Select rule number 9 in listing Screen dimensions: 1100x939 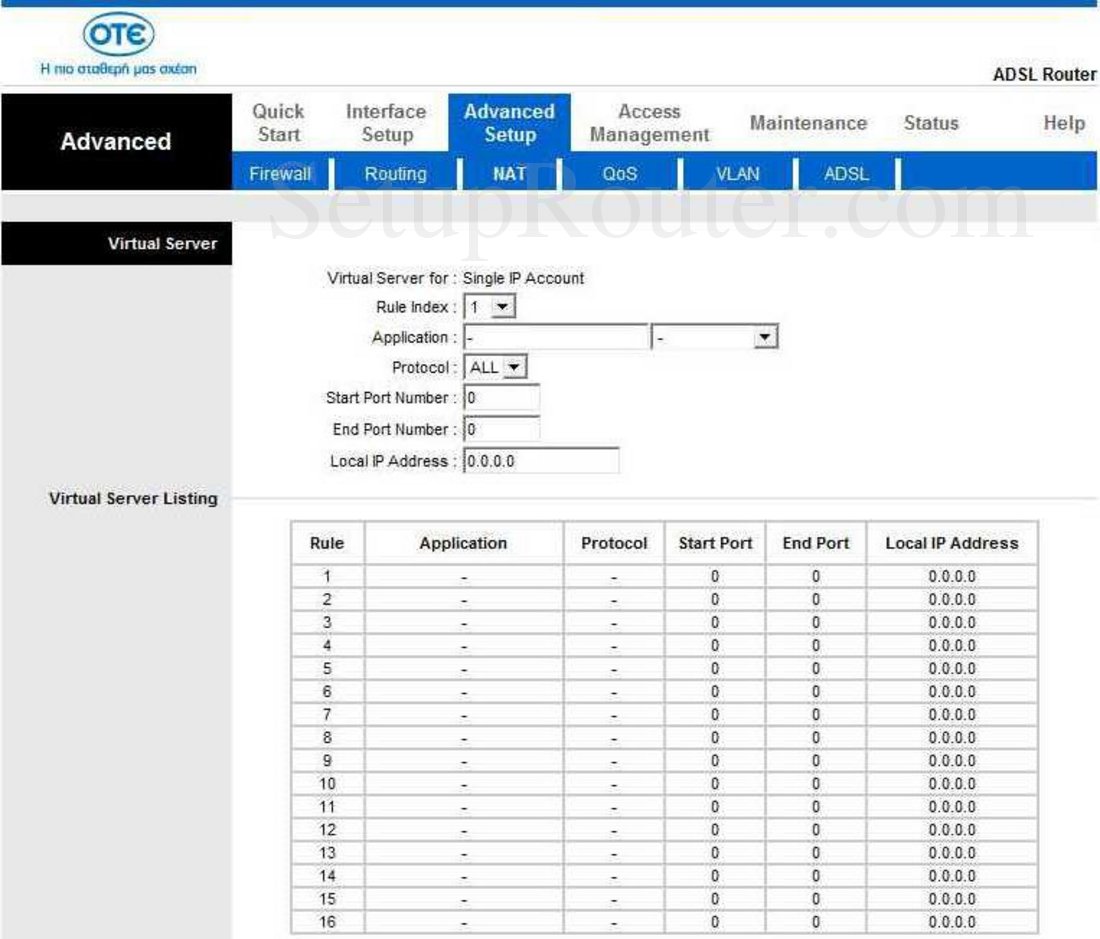tap(327, 761)
